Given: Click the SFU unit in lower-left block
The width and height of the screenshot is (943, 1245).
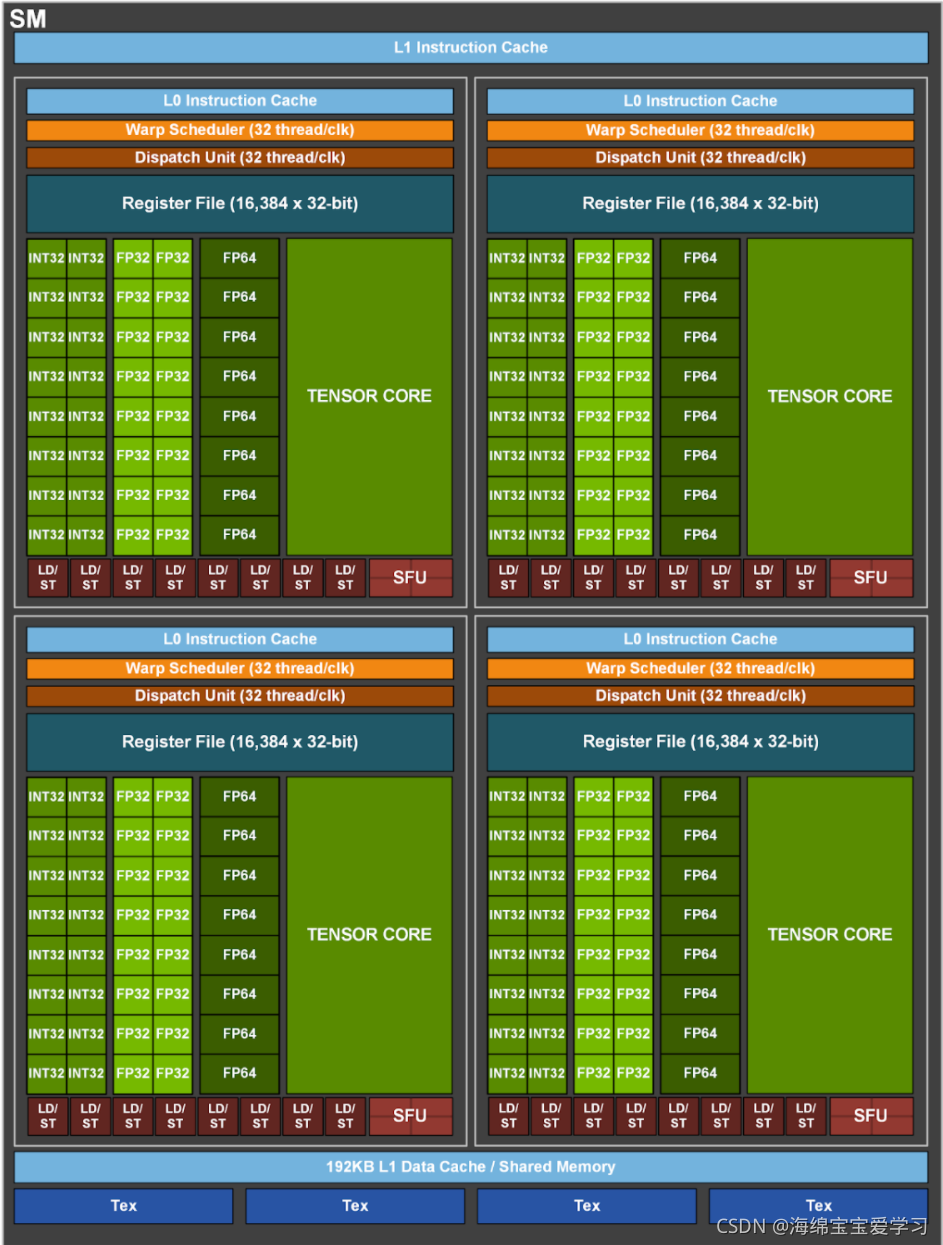Looking at the screenshot, I should tap(410, 1116).
